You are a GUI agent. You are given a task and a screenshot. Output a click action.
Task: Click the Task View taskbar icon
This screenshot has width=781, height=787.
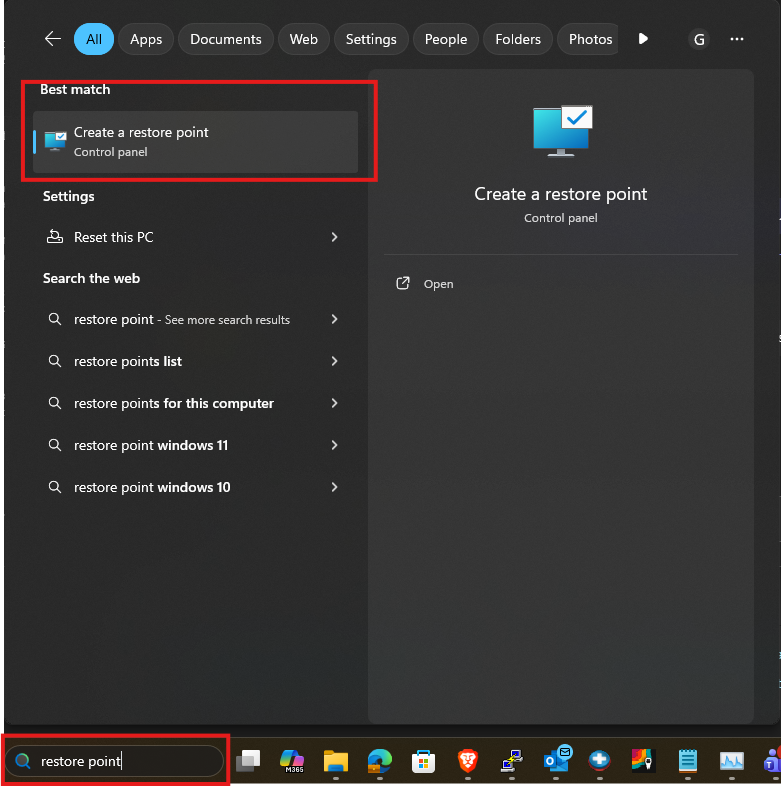pyautogui.click(x=248, y=760)
